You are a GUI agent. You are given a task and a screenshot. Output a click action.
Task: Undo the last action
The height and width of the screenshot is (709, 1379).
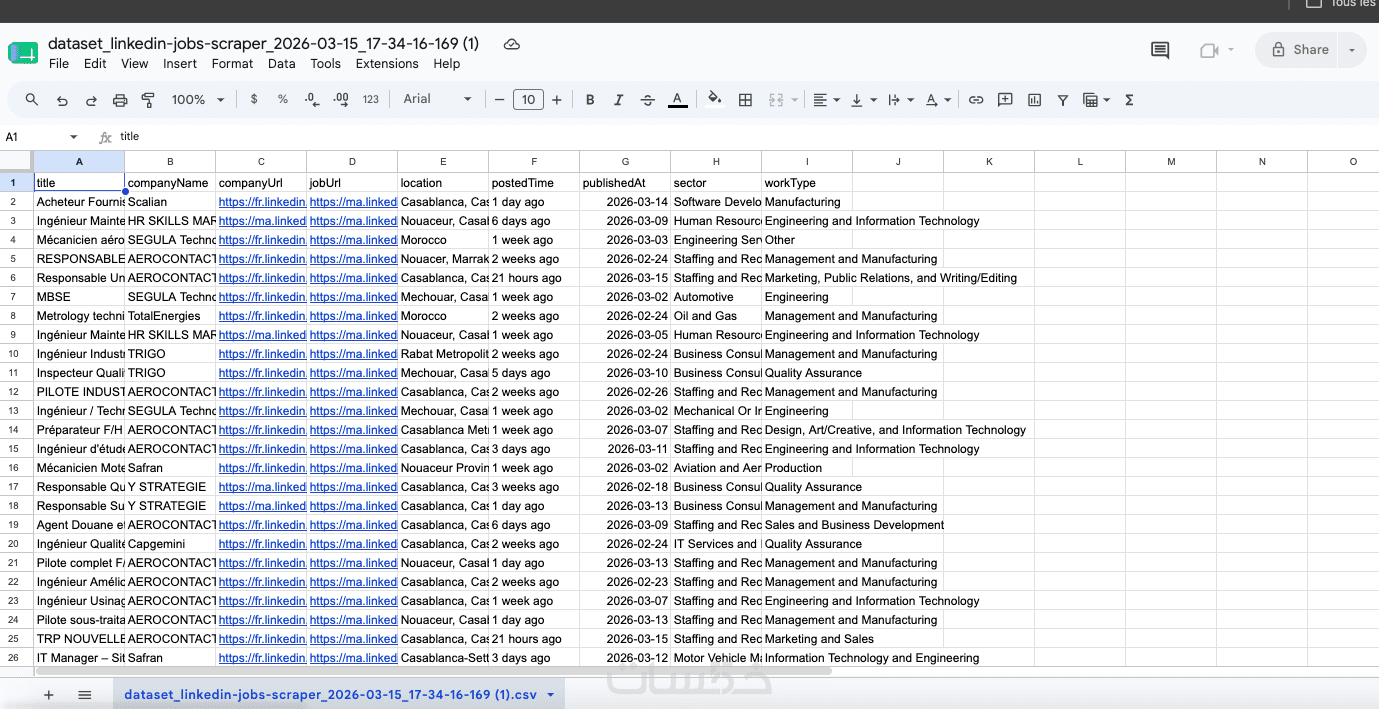click(x=62, y=100)
